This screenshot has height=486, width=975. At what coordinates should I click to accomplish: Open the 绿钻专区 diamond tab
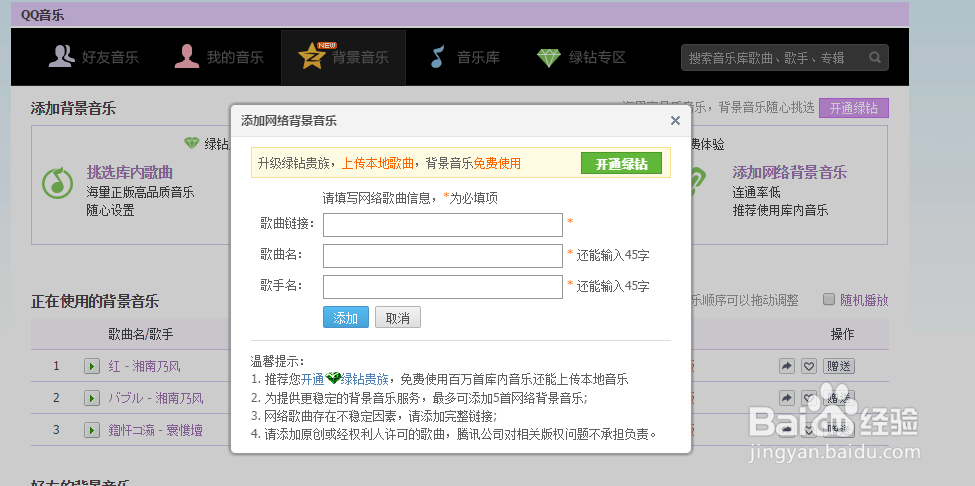tap(581, 57)
